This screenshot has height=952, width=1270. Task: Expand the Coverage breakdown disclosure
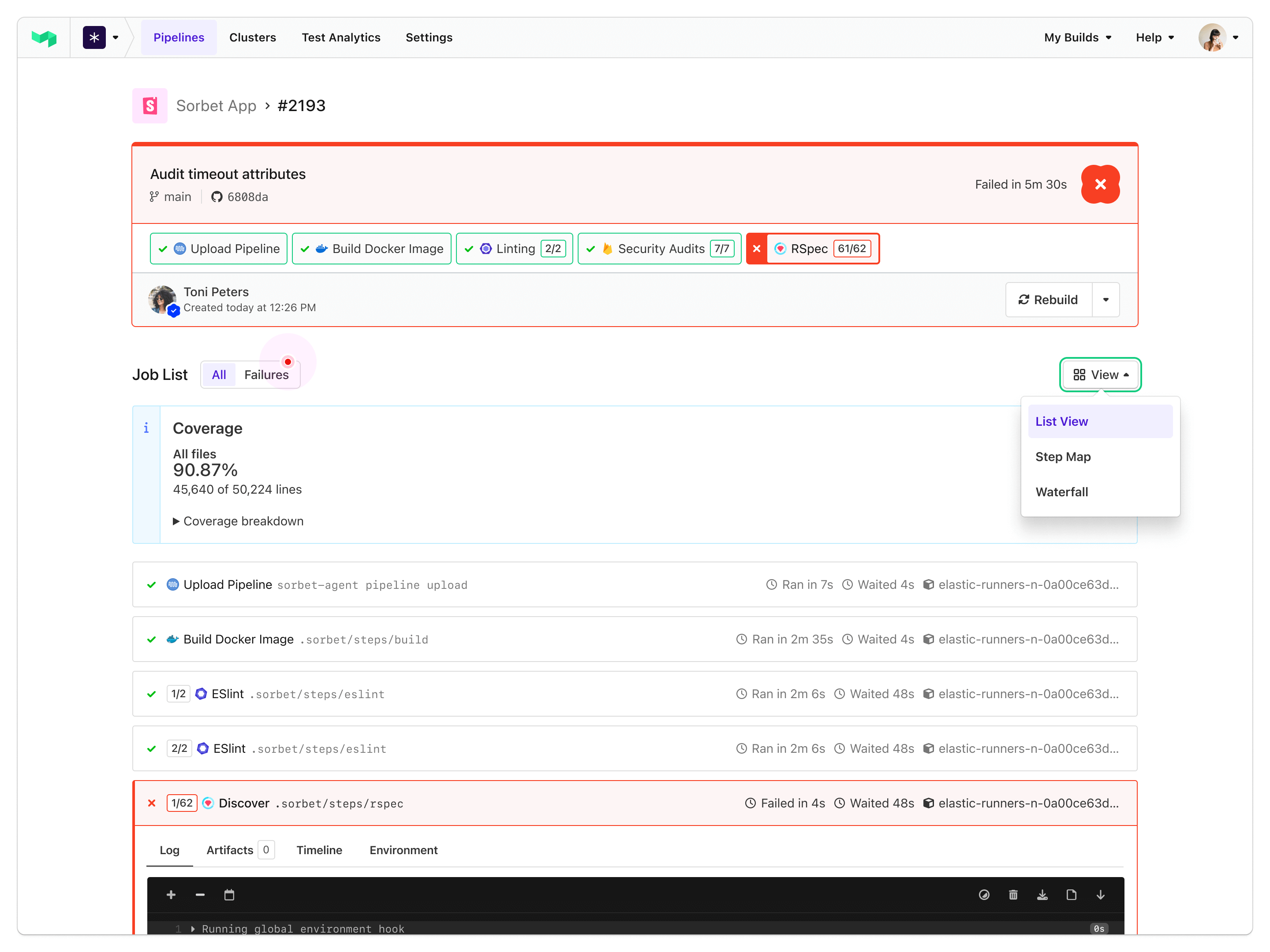[x=238, y=521]
